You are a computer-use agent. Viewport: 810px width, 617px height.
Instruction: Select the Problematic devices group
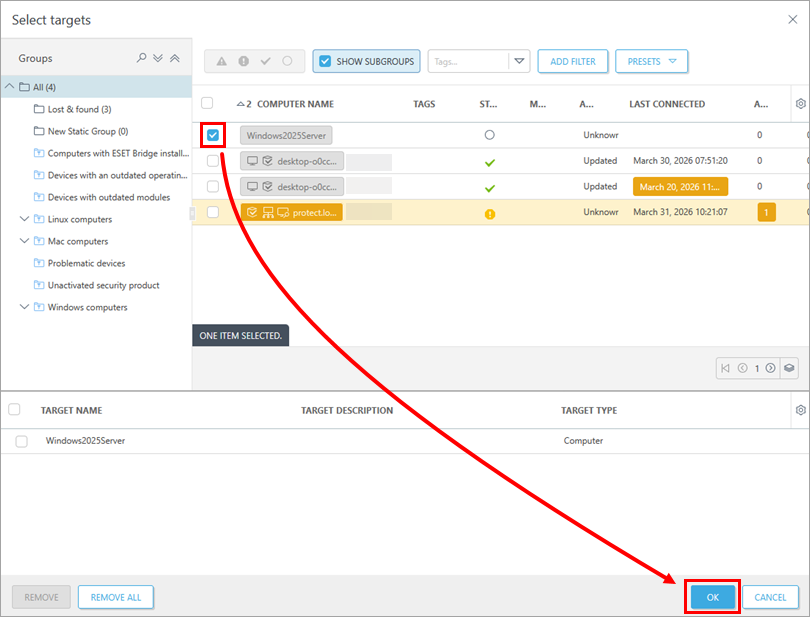pos(86,263)
